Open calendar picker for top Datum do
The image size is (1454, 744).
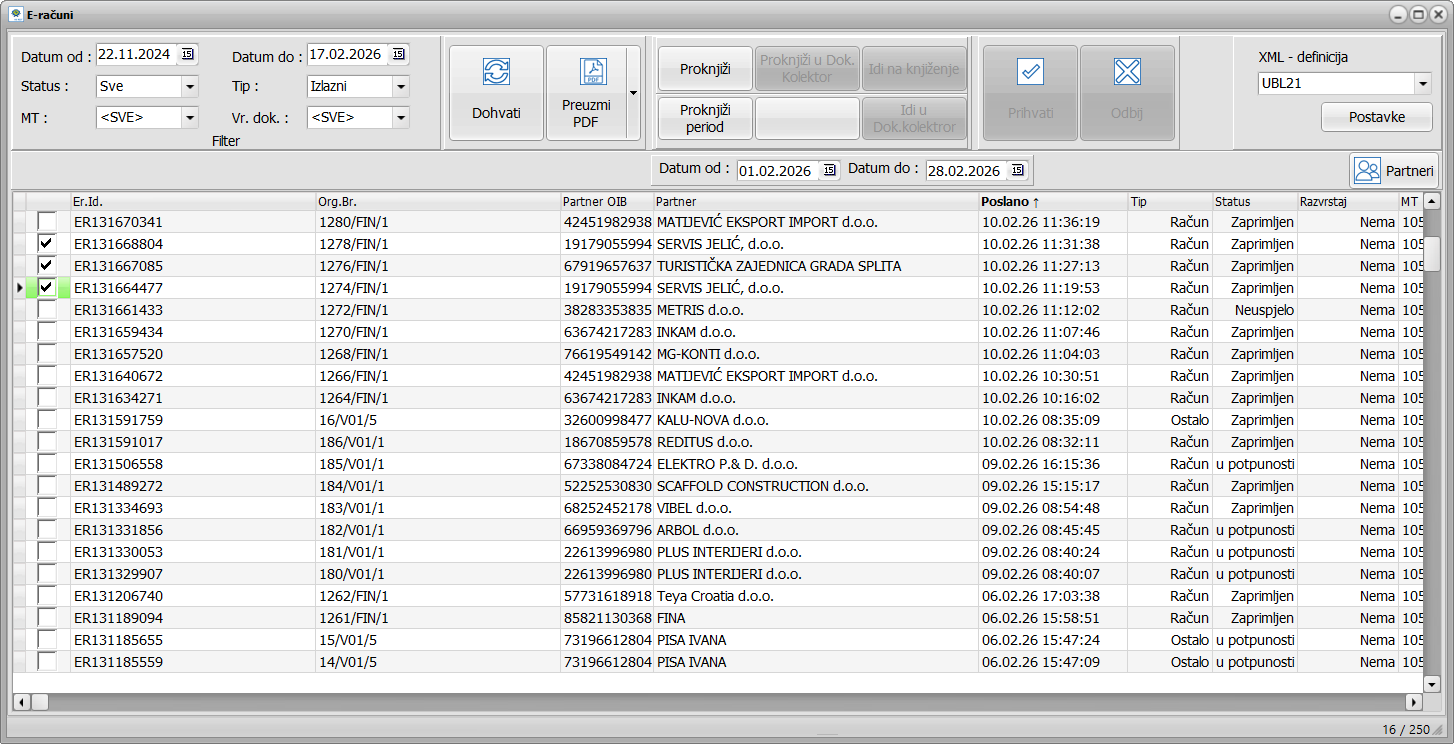[x=399, y=55]
